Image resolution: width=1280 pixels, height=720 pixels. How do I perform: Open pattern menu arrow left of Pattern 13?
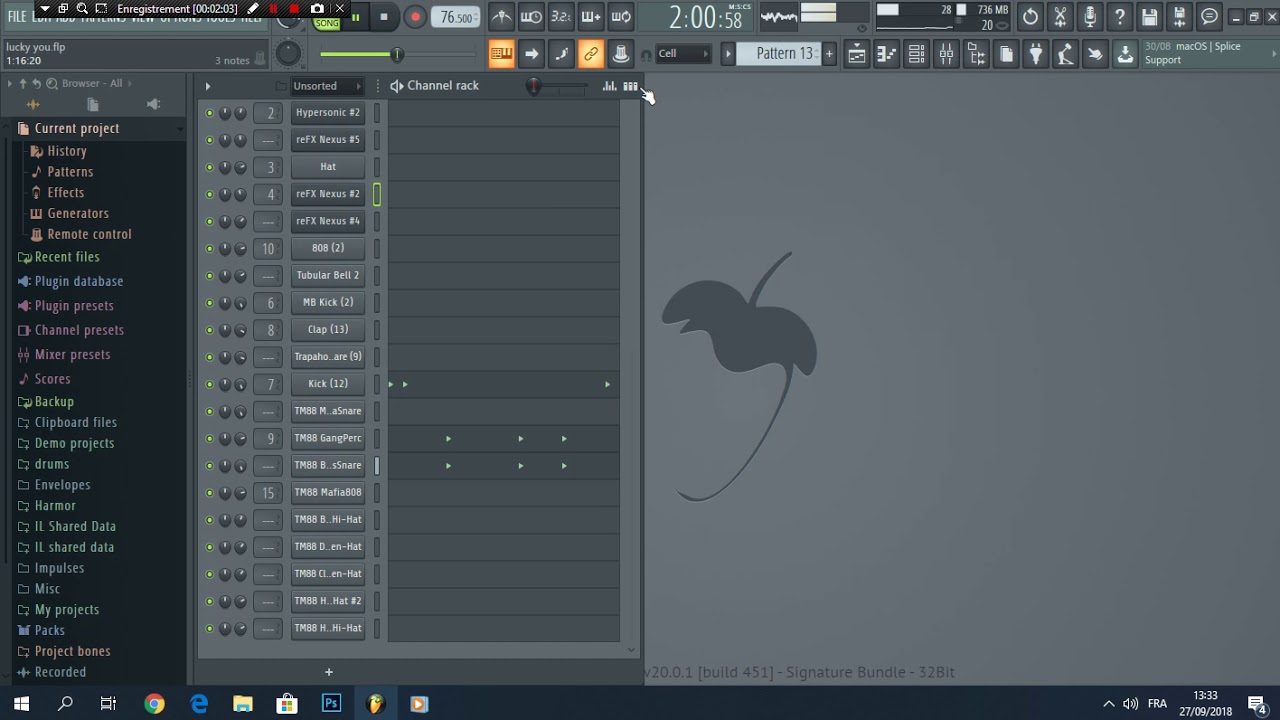(728, 54)
